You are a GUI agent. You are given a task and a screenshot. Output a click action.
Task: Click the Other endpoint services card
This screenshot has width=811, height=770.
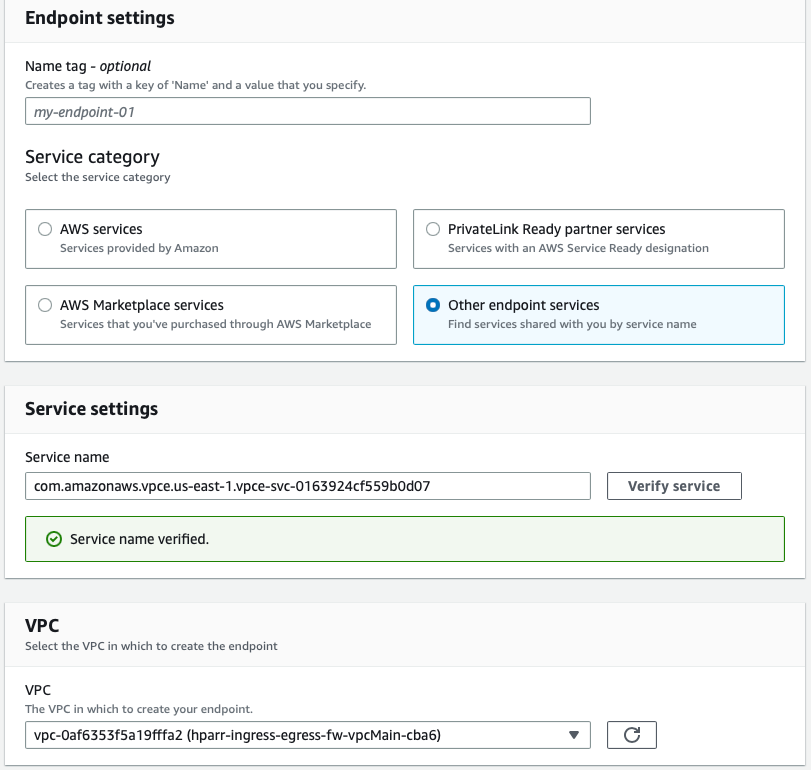tap(598, 315)
